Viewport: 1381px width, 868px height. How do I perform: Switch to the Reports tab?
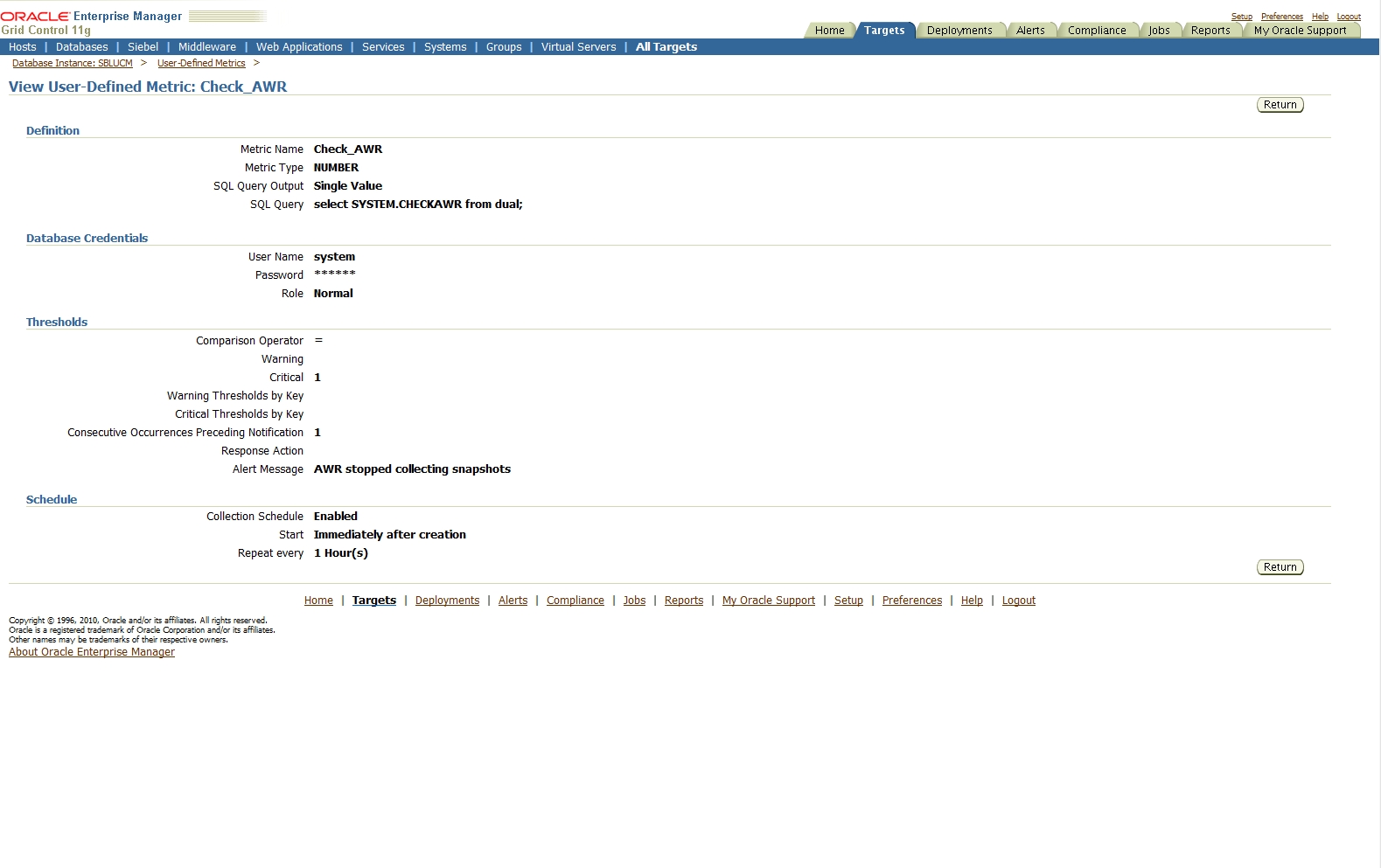point(1210,31)
